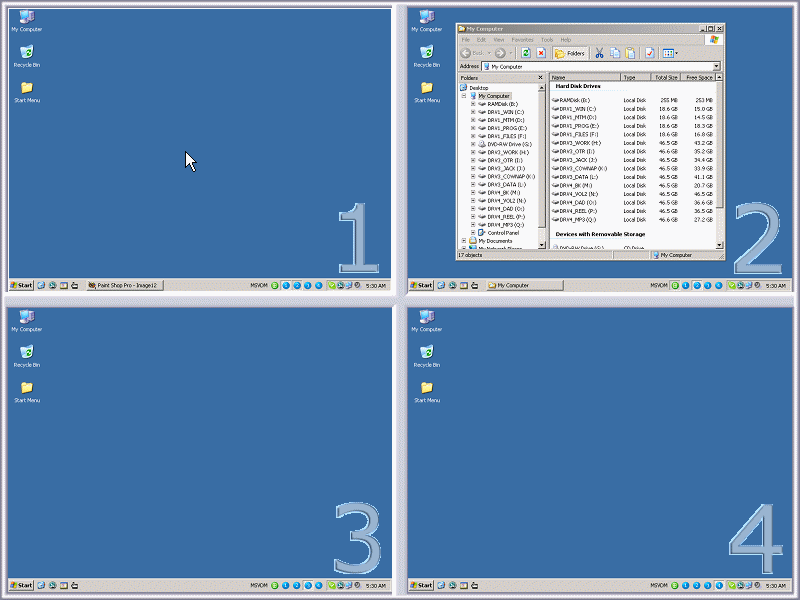800x600 pixels.
Task: Open the Tools menu in My Computer window
Action: tap(547, 40)
